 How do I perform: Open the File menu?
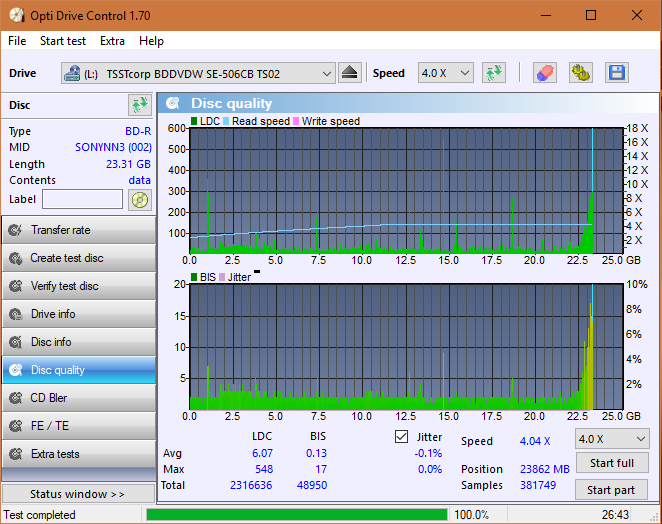point(17,41)
